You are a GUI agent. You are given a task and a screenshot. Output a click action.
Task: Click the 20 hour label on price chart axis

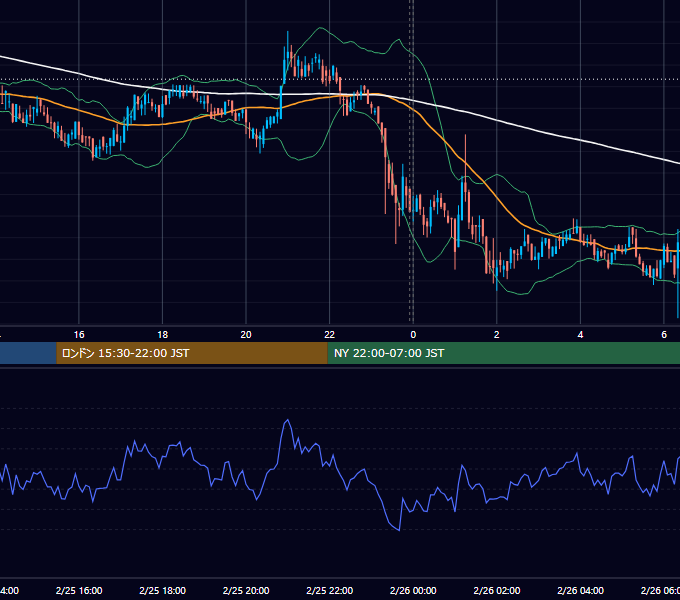246,335
